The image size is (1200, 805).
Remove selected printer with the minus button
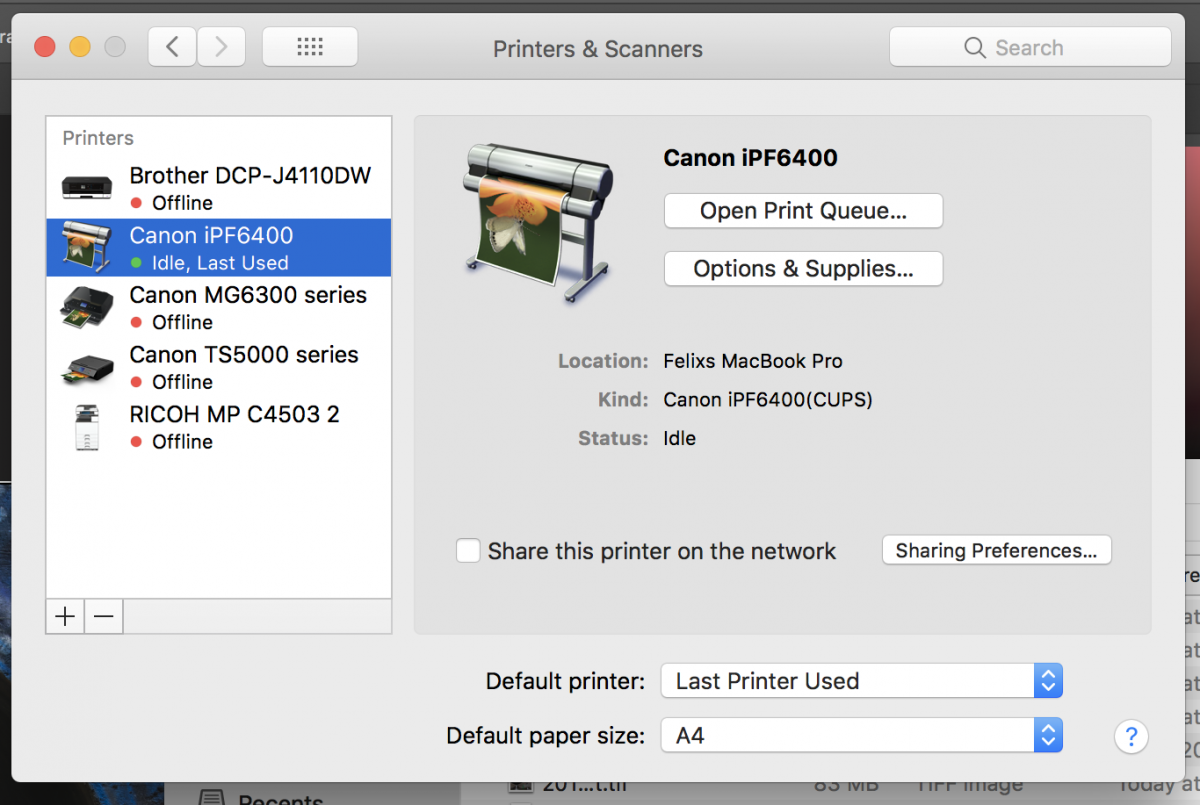point(104,616)
